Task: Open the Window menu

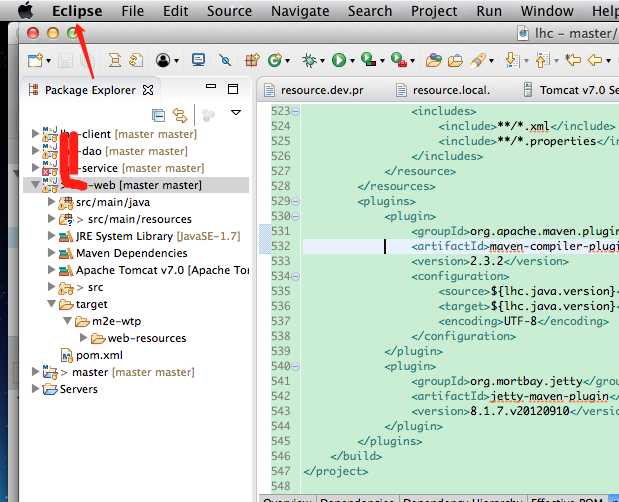Action: click(547, 11)
